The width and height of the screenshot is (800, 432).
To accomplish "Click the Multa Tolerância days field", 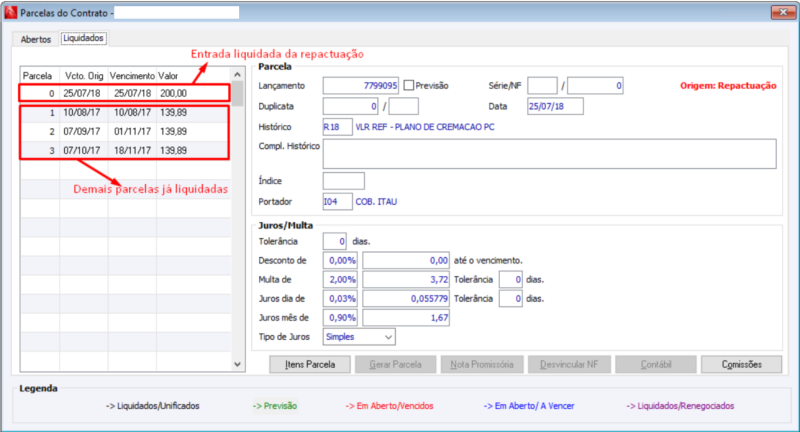I will coord(511,279).
